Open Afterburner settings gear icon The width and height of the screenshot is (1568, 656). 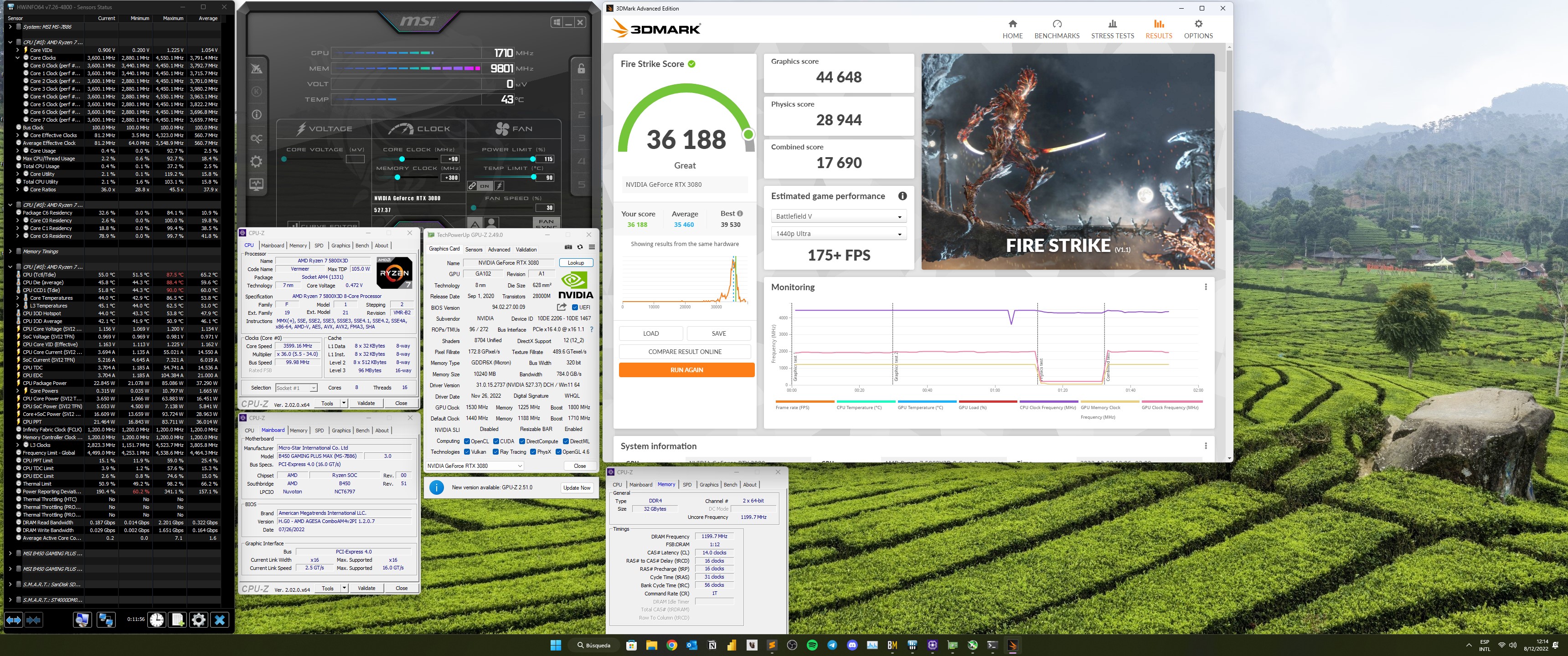[x=256, y=161]
